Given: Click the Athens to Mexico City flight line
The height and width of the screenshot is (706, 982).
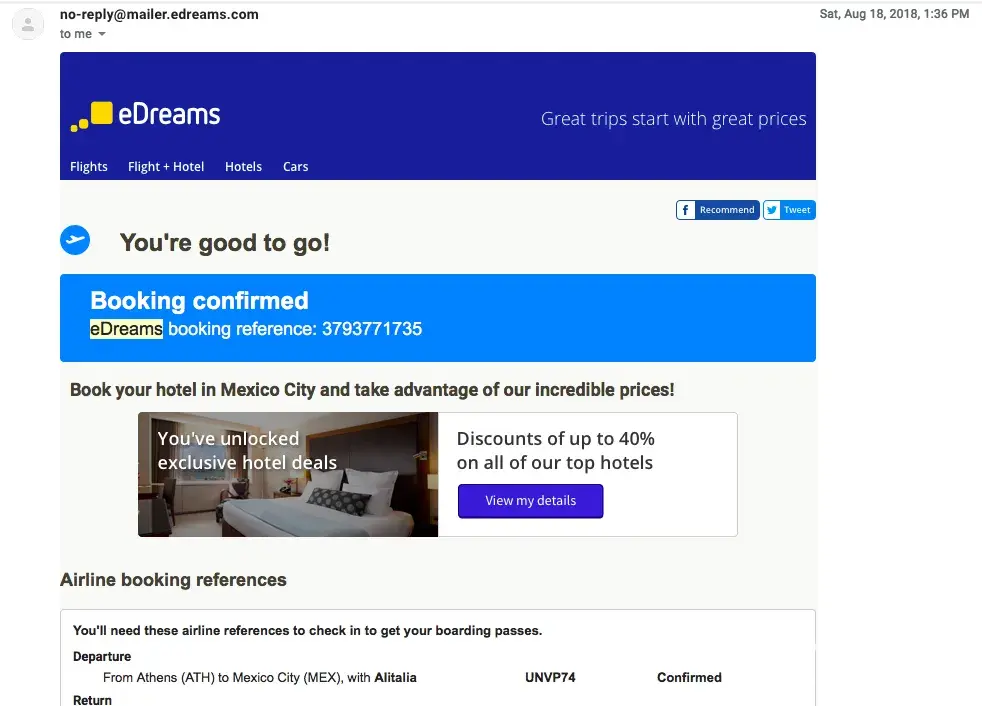Looking at the screenshot, I should 260,678.
